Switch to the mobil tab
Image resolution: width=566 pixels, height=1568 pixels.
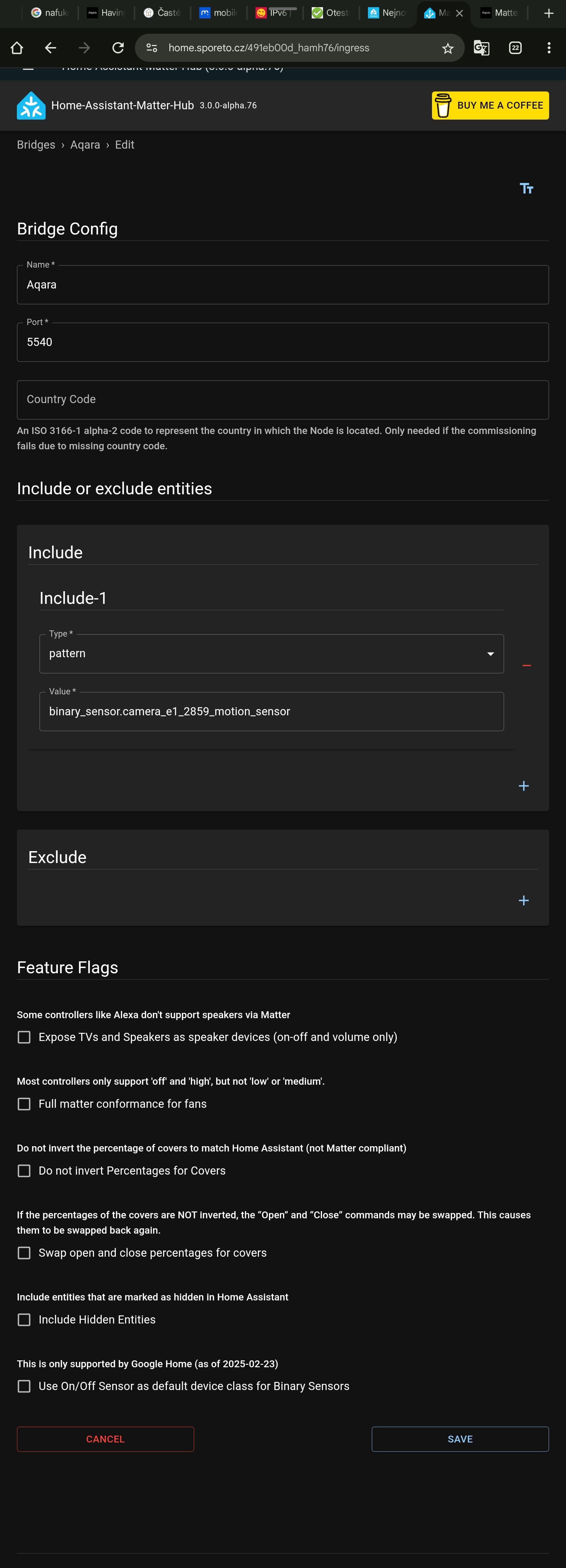click(218, 13)
